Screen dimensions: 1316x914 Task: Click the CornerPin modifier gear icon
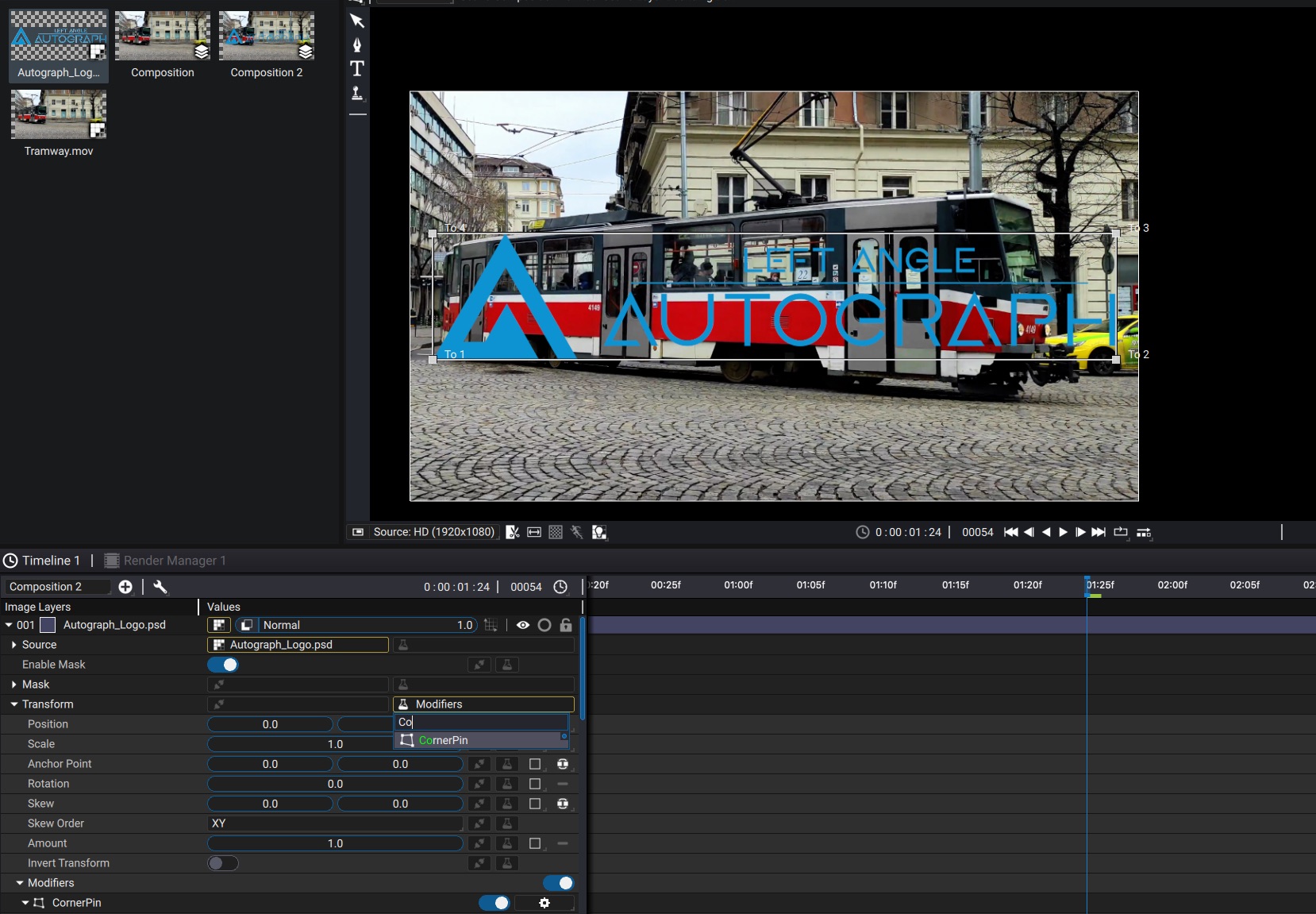(x=544, y=903)
